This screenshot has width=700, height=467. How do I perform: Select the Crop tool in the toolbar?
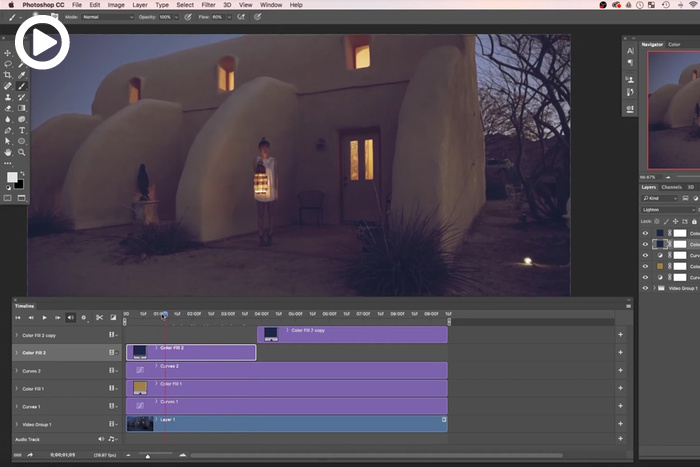point(8,75)
